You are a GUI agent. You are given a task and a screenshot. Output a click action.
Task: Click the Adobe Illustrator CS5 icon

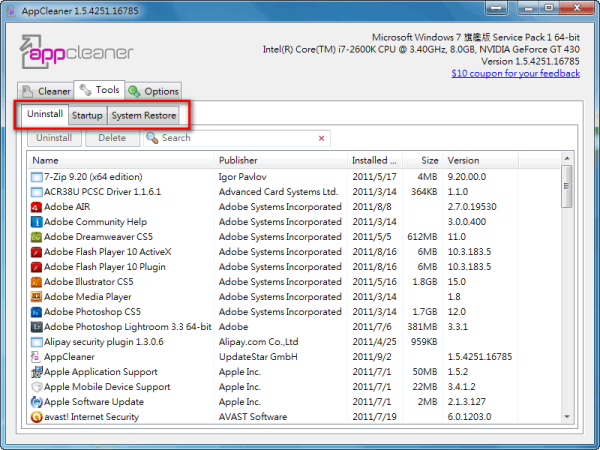[36, 282]
